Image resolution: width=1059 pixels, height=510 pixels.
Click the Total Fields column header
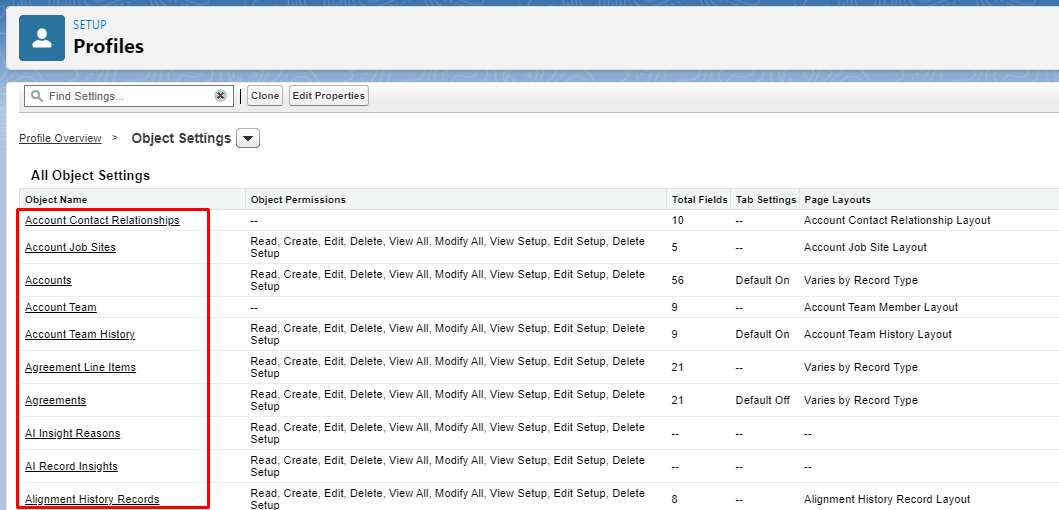[700, 200]
